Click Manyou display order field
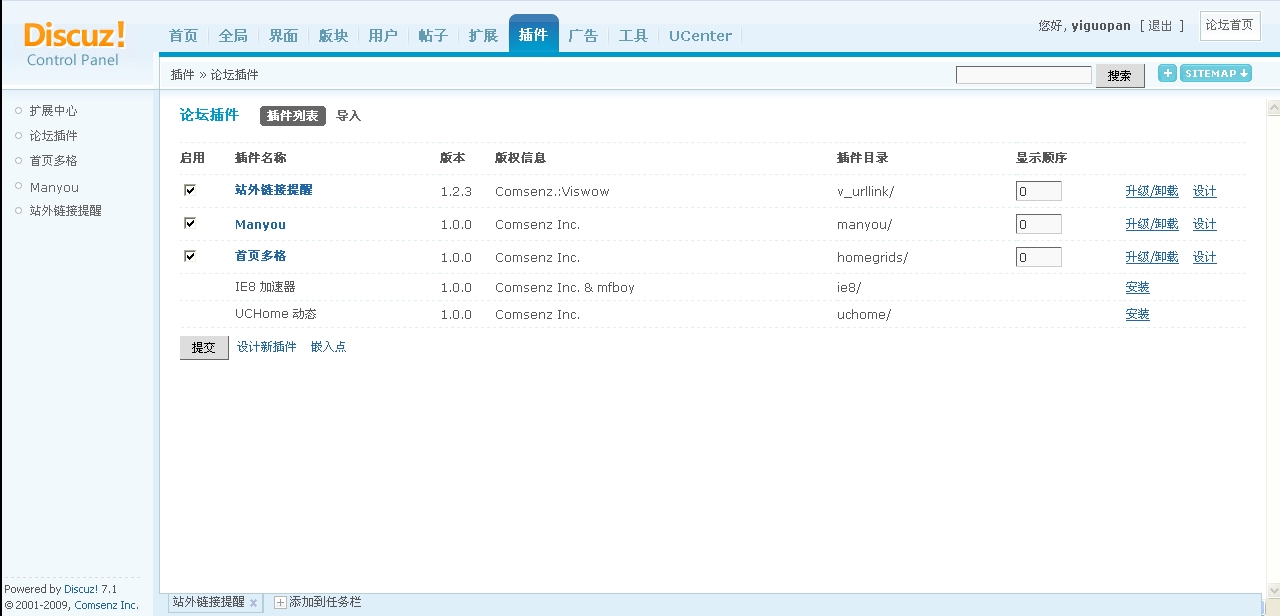 point(1039,224)
